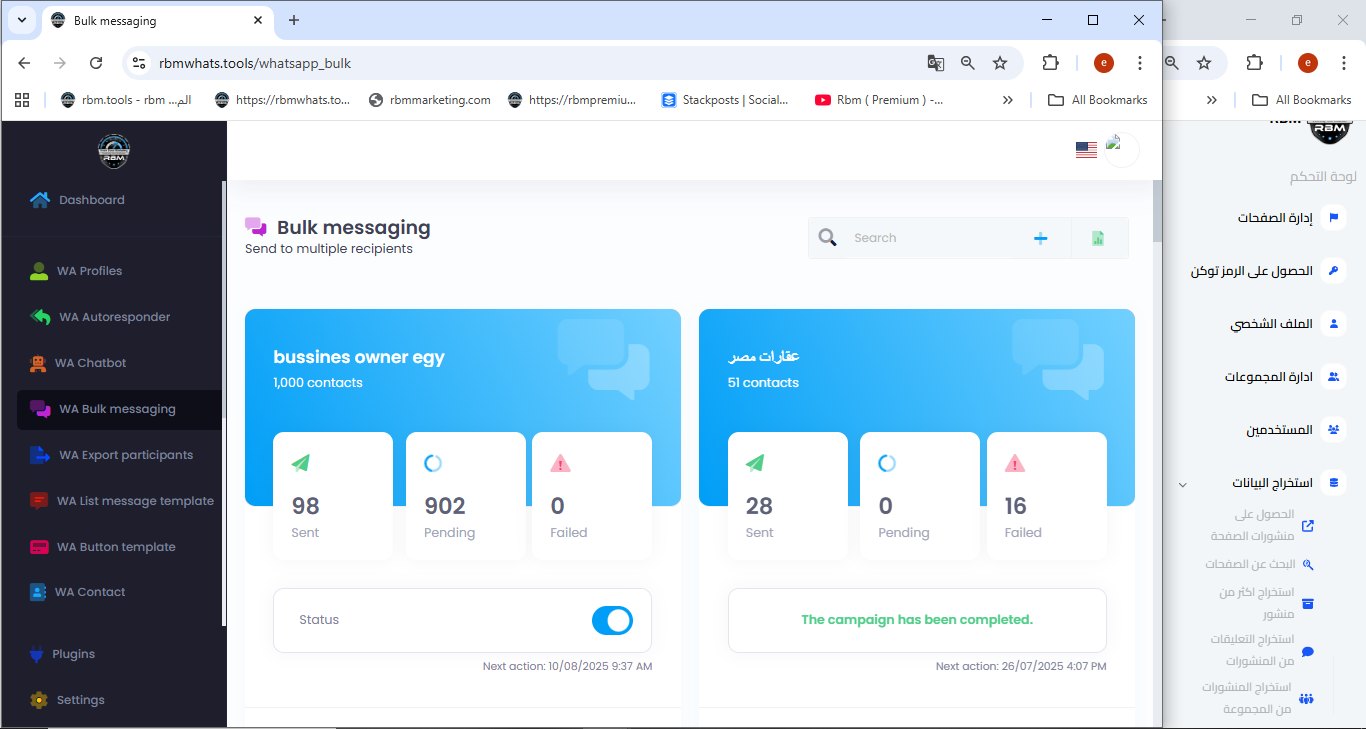The width and height of the screenshot is (1366, 729).
Task: Click the 98 Sent stat box
Action: tap(333, 495)
